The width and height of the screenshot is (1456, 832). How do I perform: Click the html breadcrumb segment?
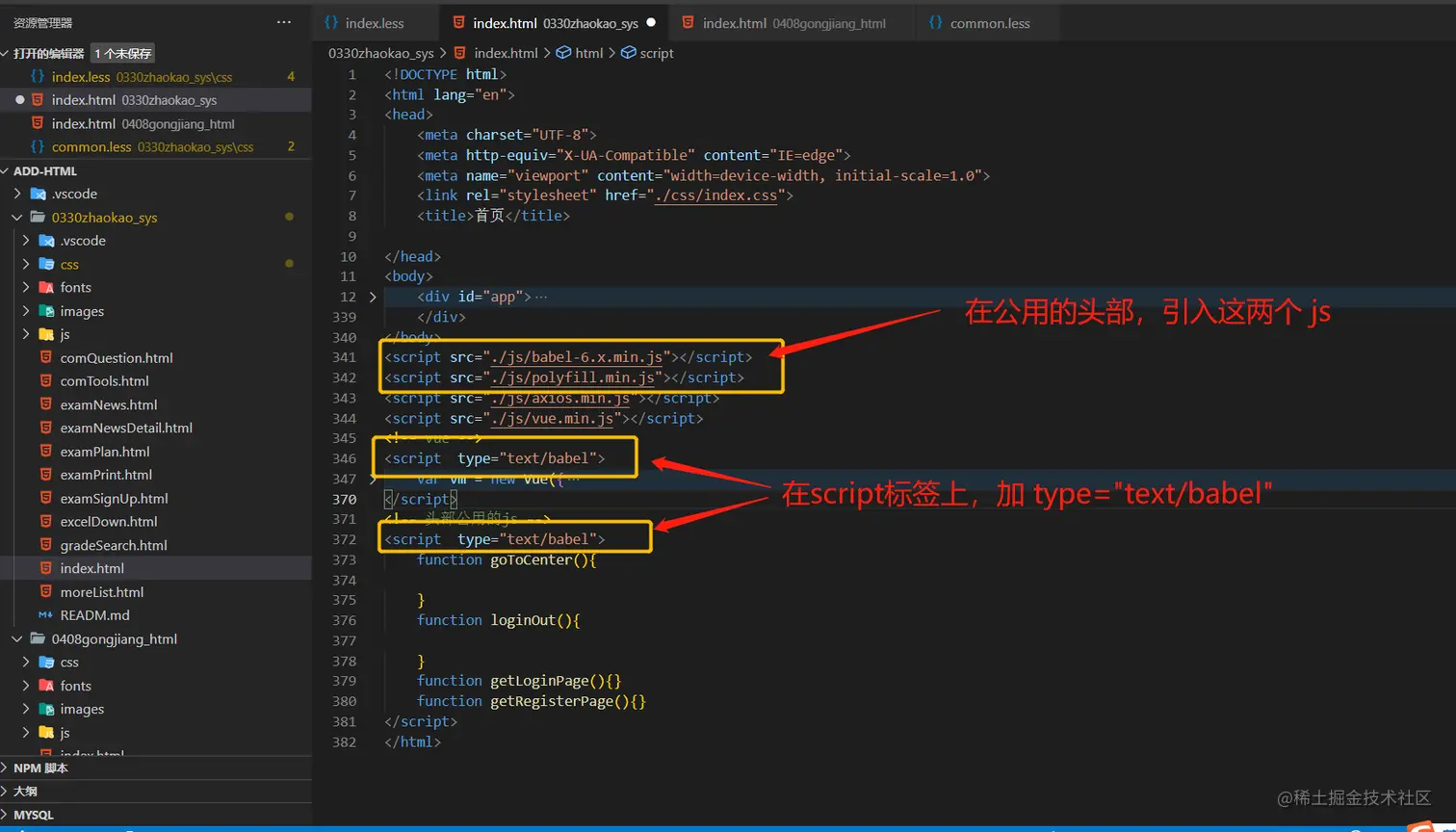[589, 53]
